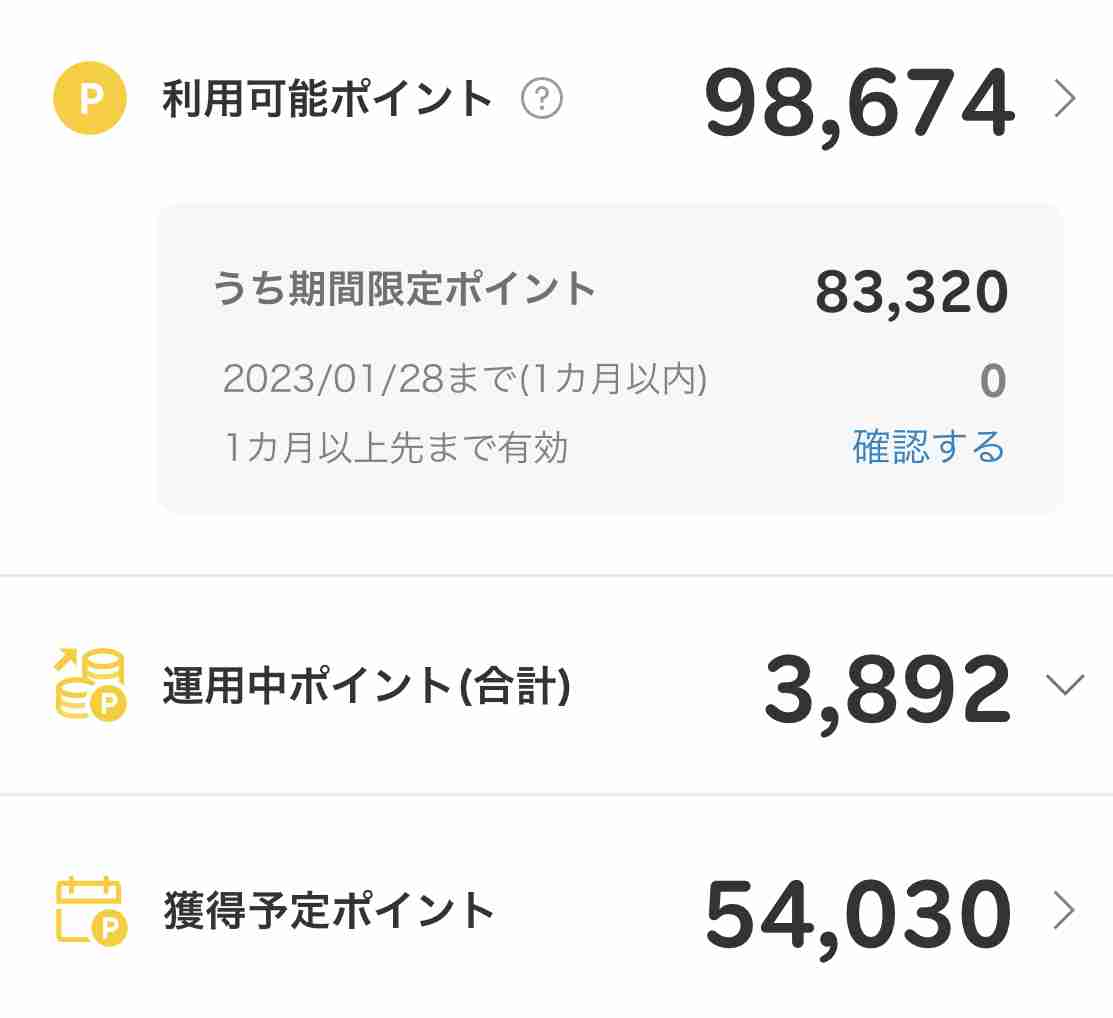Tap the 98,674 points value
The height and width of the screenshot is (1018, 1113).
pyautogui.click(x=860, y=104)
